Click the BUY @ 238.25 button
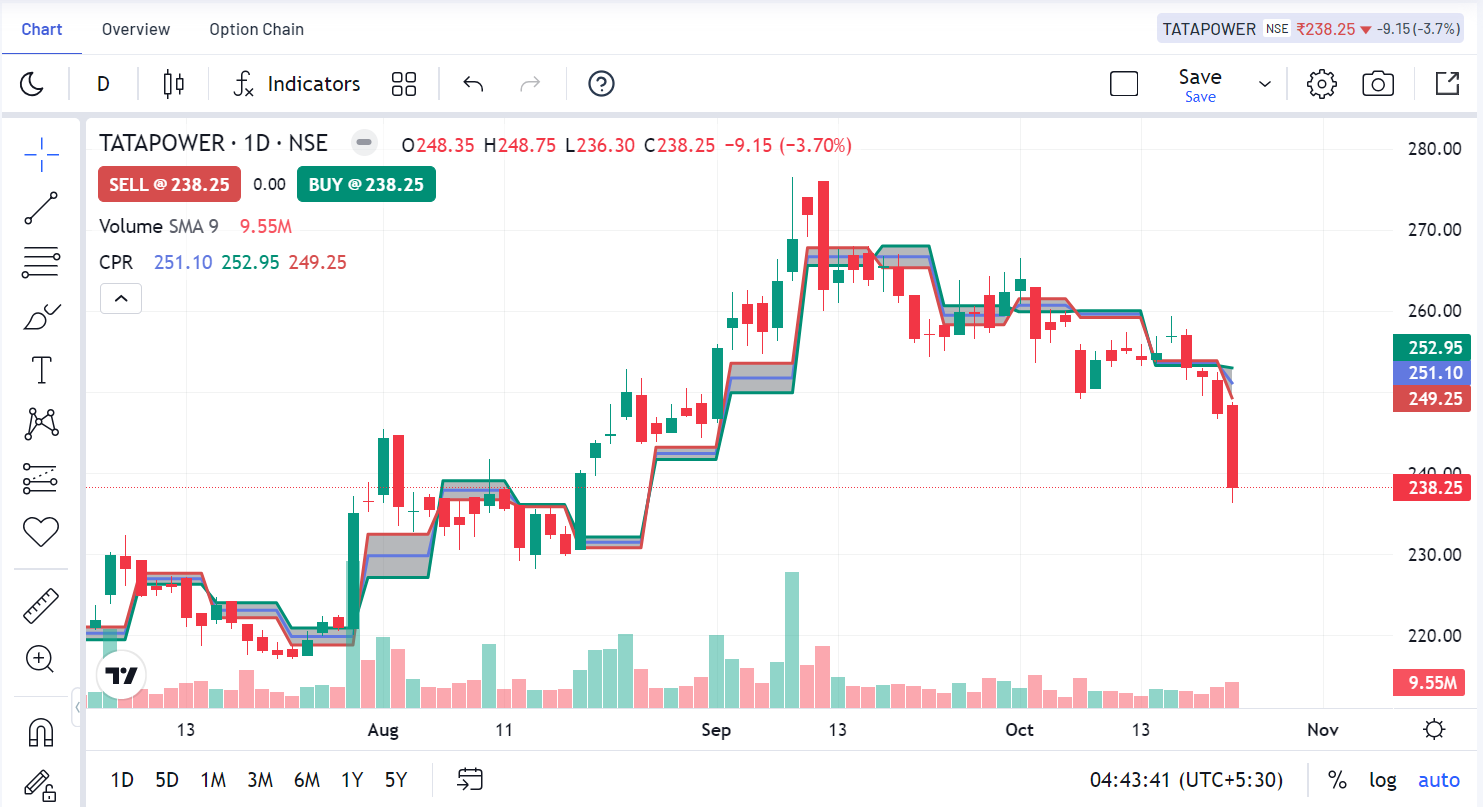This screenshot has height=807, width=1483. 366,184
